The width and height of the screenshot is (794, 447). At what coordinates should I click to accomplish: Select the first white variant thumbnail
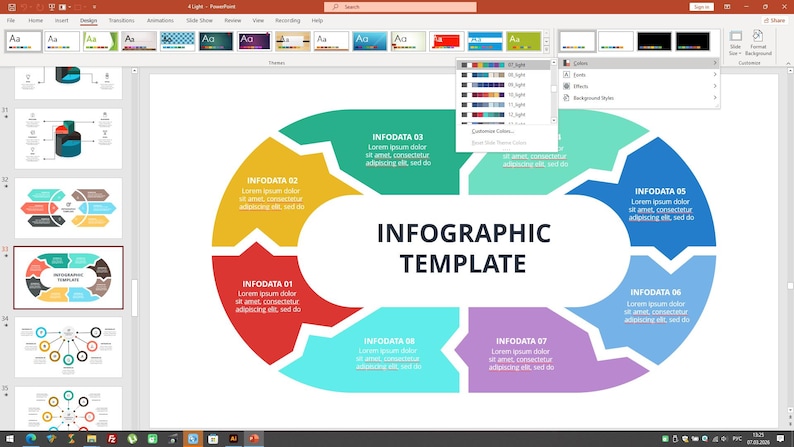pyautogui.click(x=577, y=41)
